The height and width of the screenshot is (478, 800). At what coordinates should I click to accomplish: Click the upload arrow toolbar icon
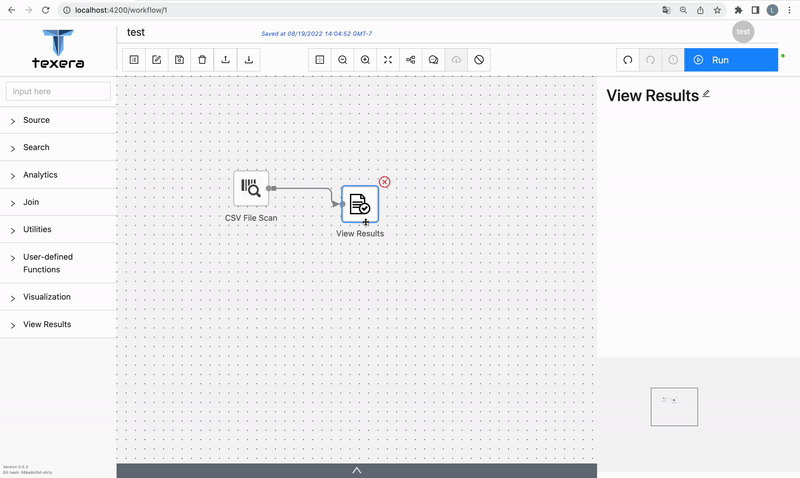tap(225, 60)
